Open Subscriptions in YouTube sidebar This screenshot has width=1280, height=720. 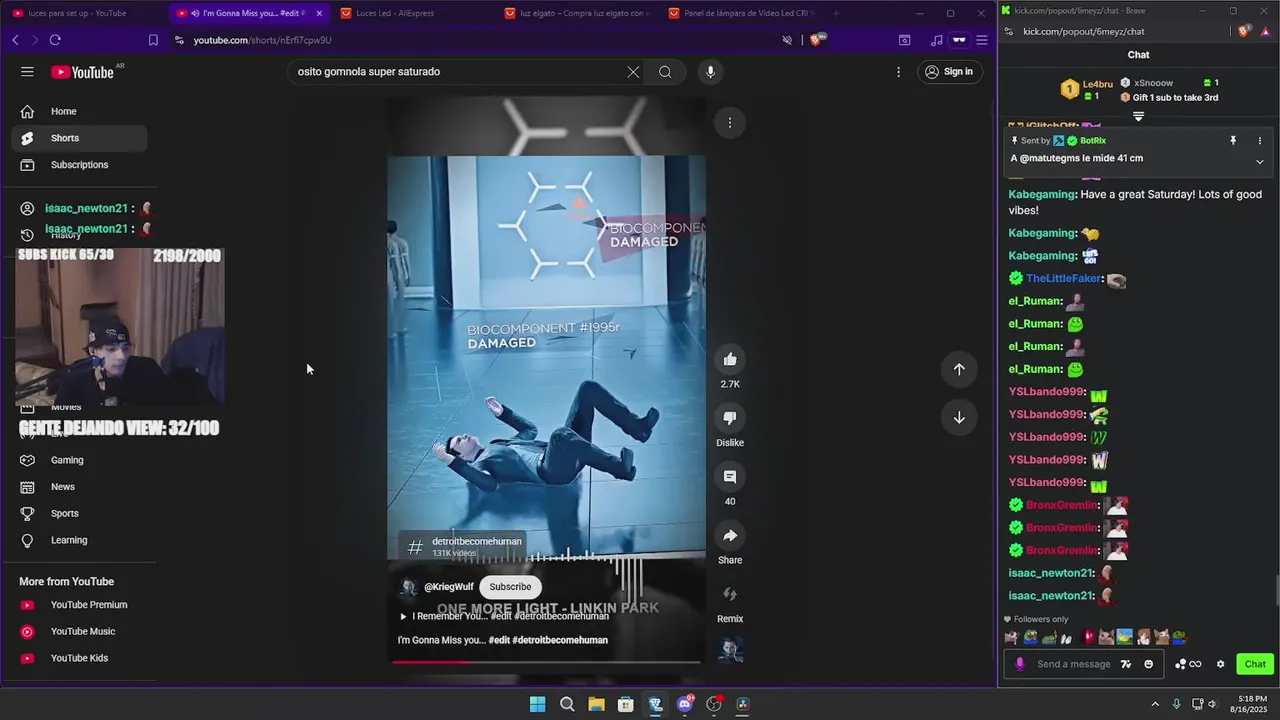pyautogui.click(x=78, y=165)
